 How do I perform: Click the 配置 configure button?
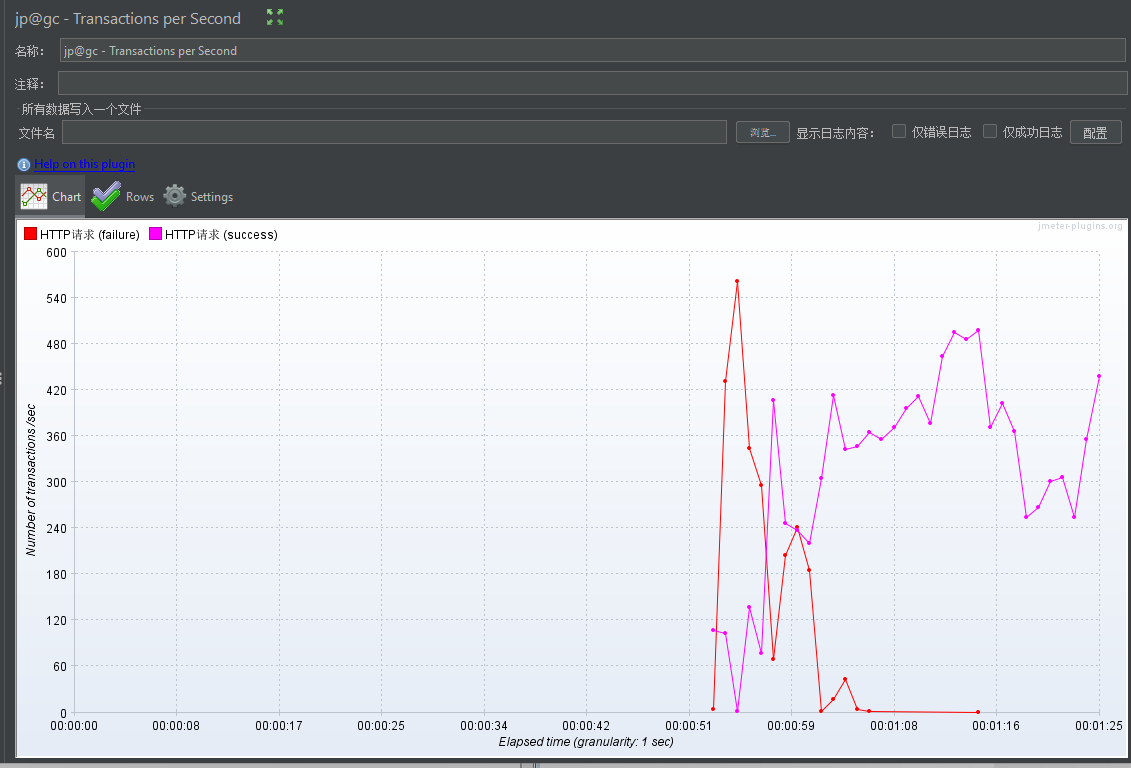pos(1095,133)
